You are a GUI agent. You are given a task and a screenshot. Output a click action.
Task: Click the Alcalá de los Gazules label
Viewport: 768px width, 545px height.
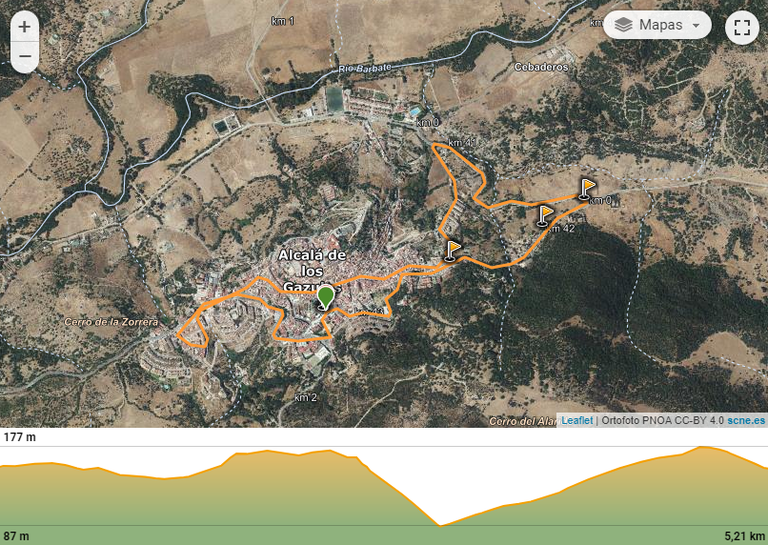[x=312, y=271]
